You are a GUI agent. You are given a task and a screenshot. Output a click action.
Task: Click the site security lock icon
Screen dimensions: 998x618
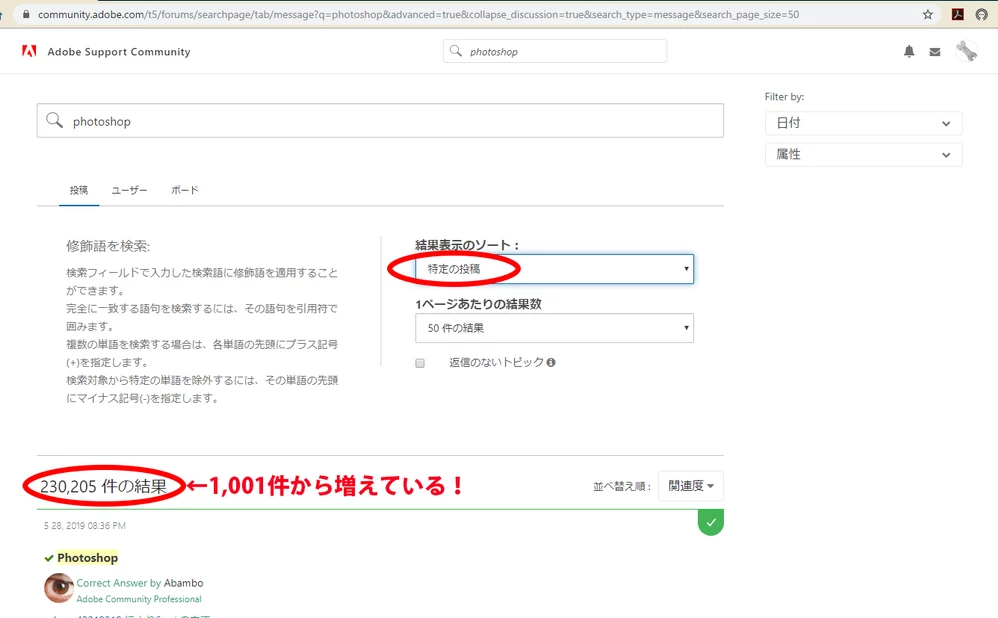(x=25, y=14)
